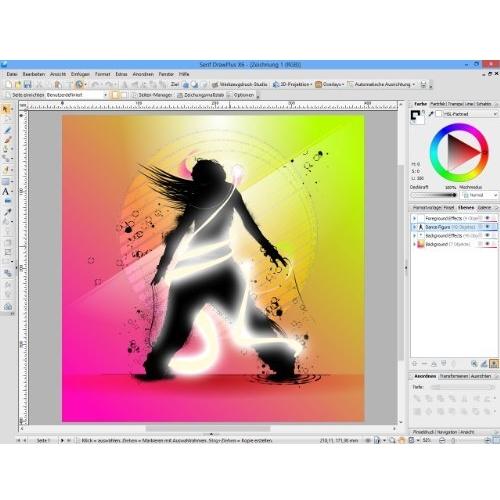Viewport: 500px width, 500px height.
Task: Click the web globe icon in toolbar
Action: tap(79, 85)
